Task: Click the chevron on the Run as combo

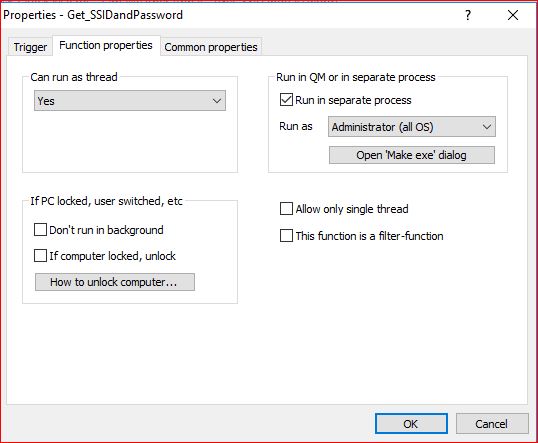Action: (487, 127)
